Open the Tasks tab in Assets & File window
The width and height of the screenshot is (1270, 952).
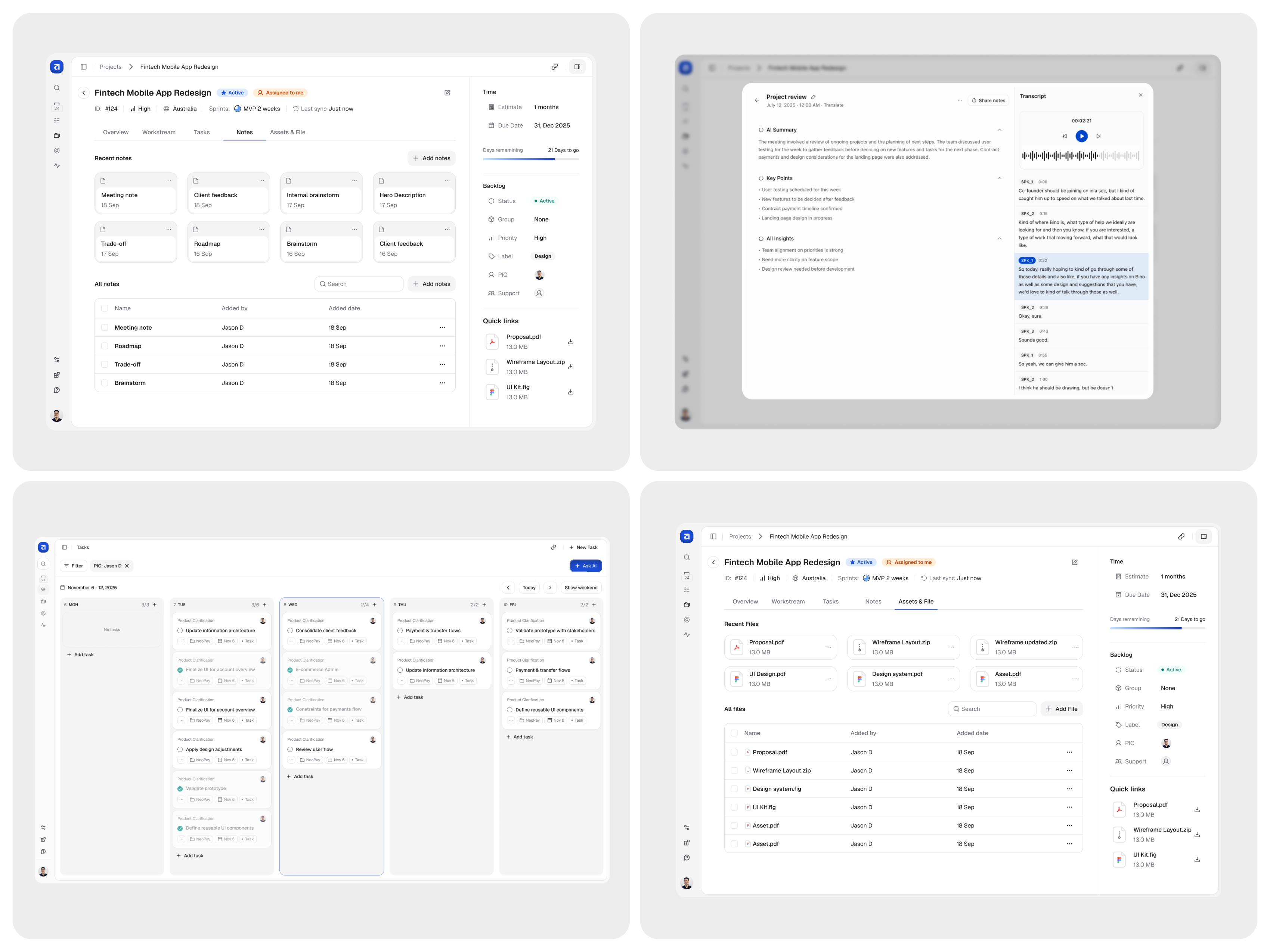[x=830, y=601]
